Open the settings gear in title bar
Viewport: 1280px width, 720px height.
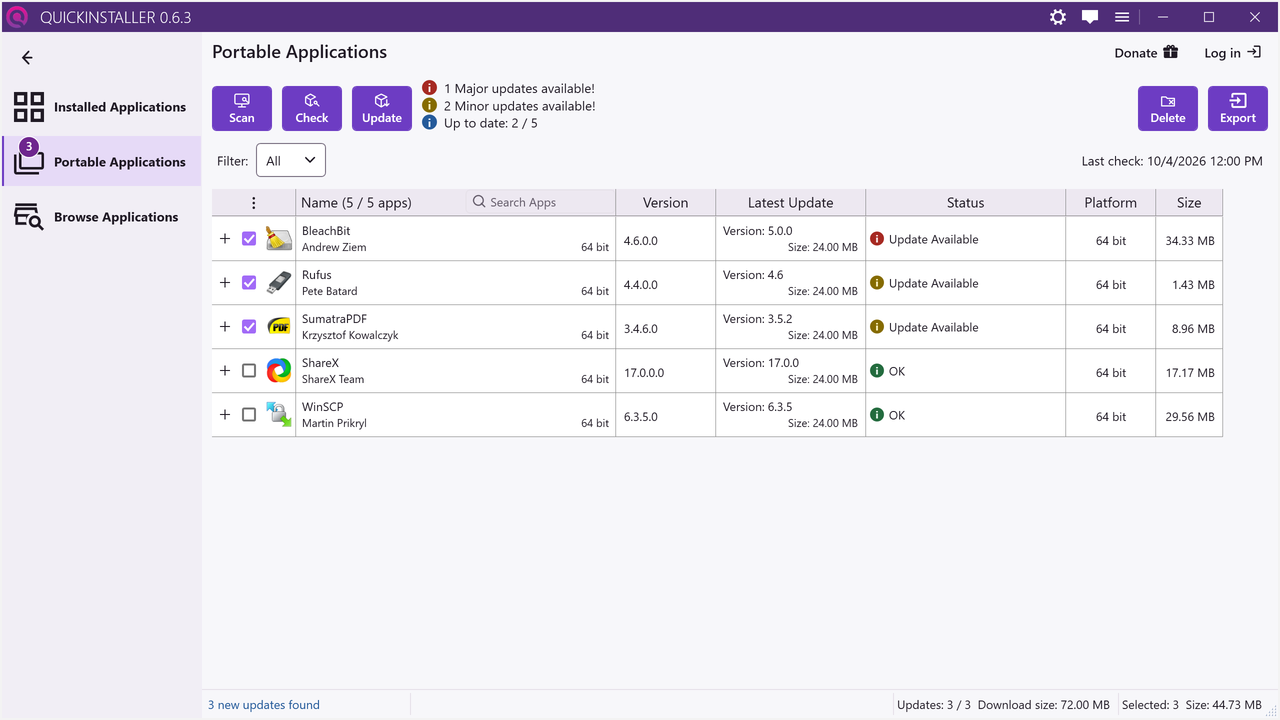click(1058, 17)
